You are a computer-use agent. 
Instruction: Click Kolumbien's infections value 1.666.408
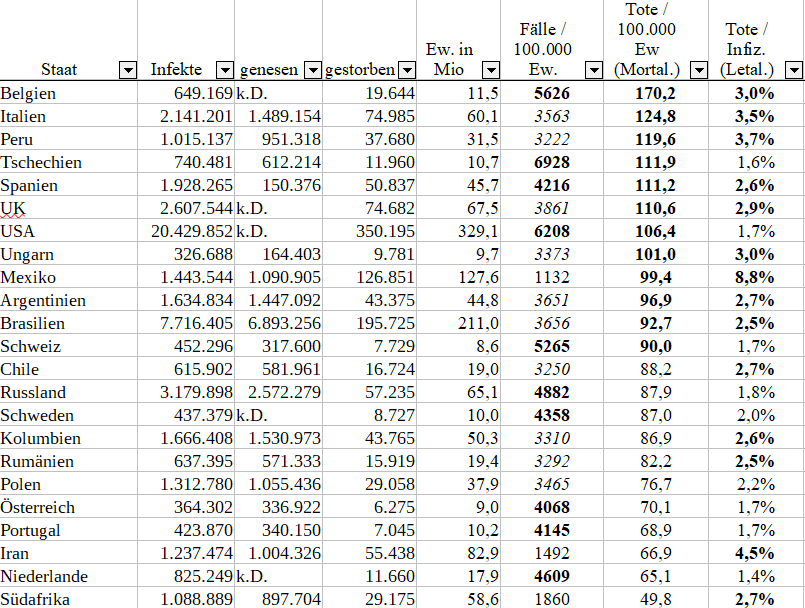[196, 438]
